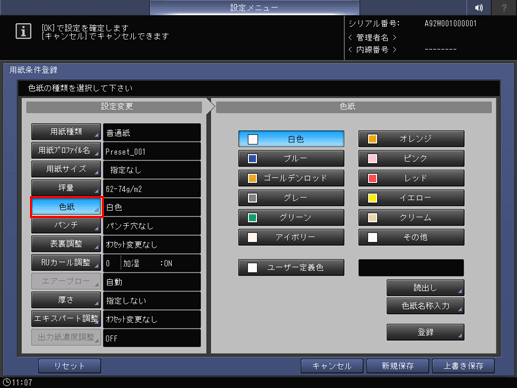
Task: Click Preset_001 profile name value
Action: [x=152, y=152]
